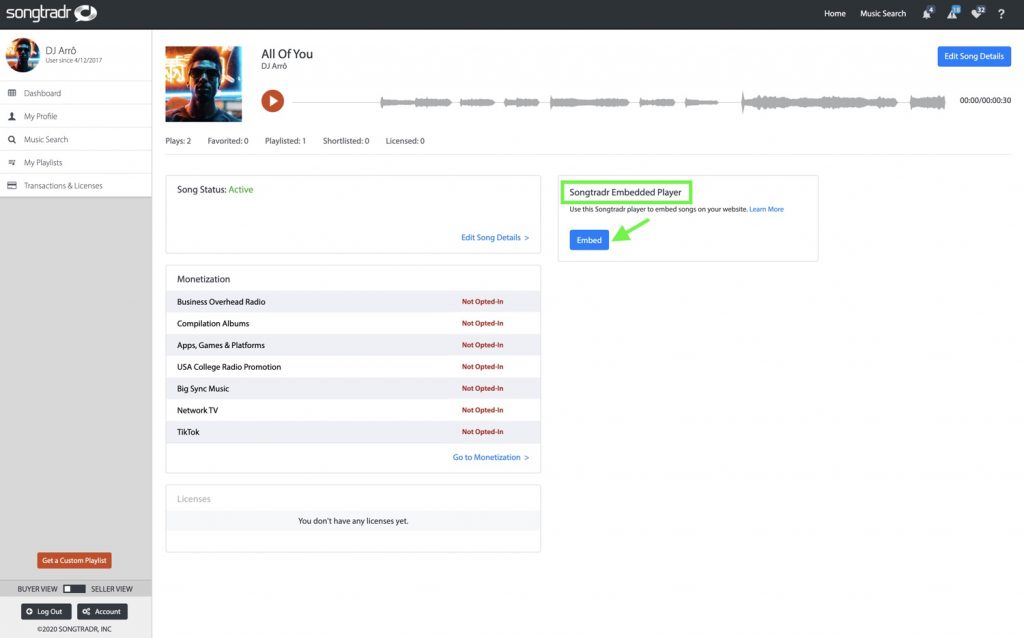Click the help question mark icon
This screenshot has height=638, width=1024.
pos(1001,14)
